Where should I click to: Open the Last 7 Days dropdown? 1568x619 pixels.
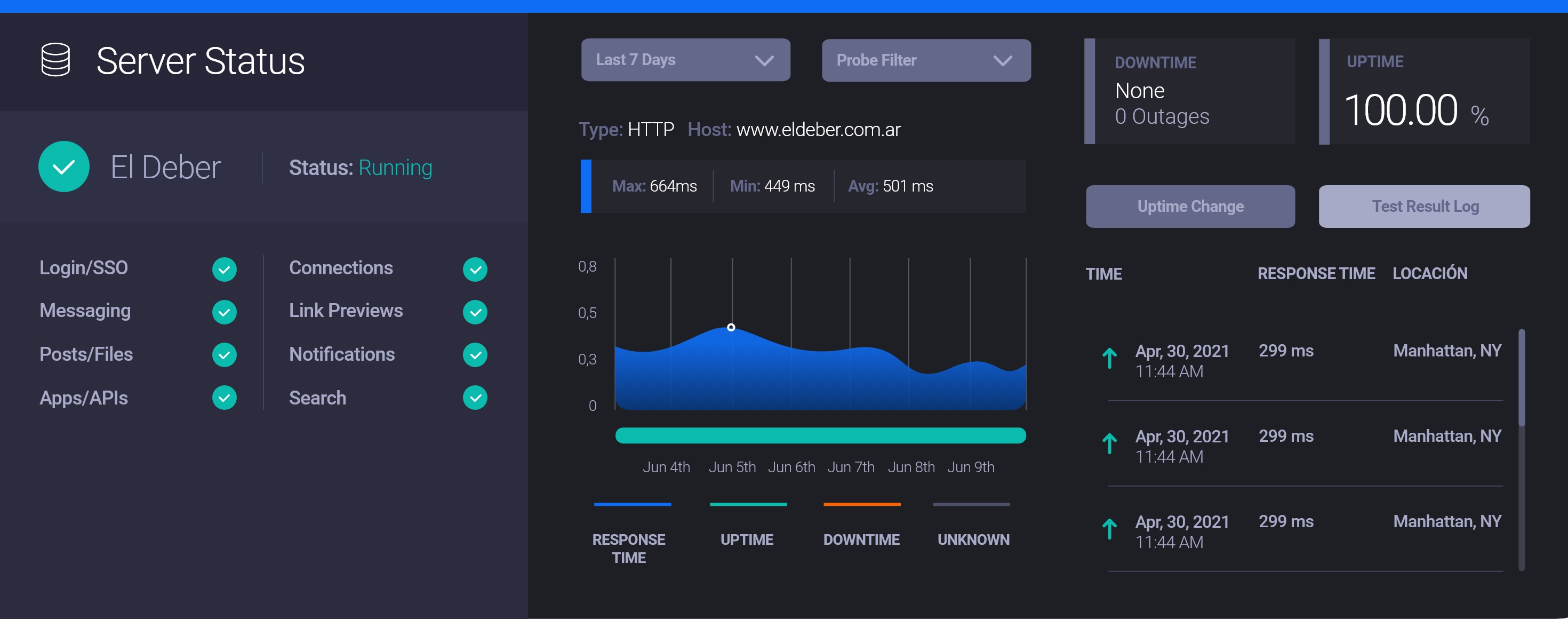click(685, 60)
